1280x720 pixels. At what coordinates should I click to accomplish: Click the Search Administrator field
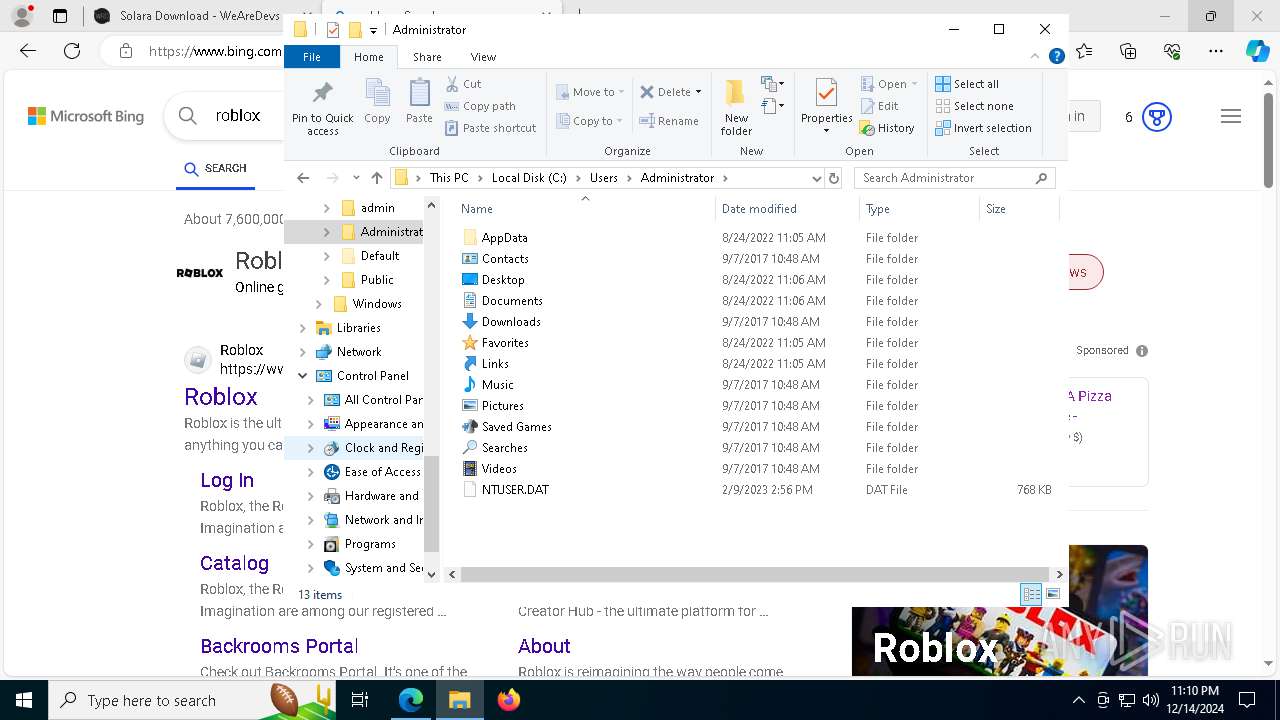tap(955, 178)
